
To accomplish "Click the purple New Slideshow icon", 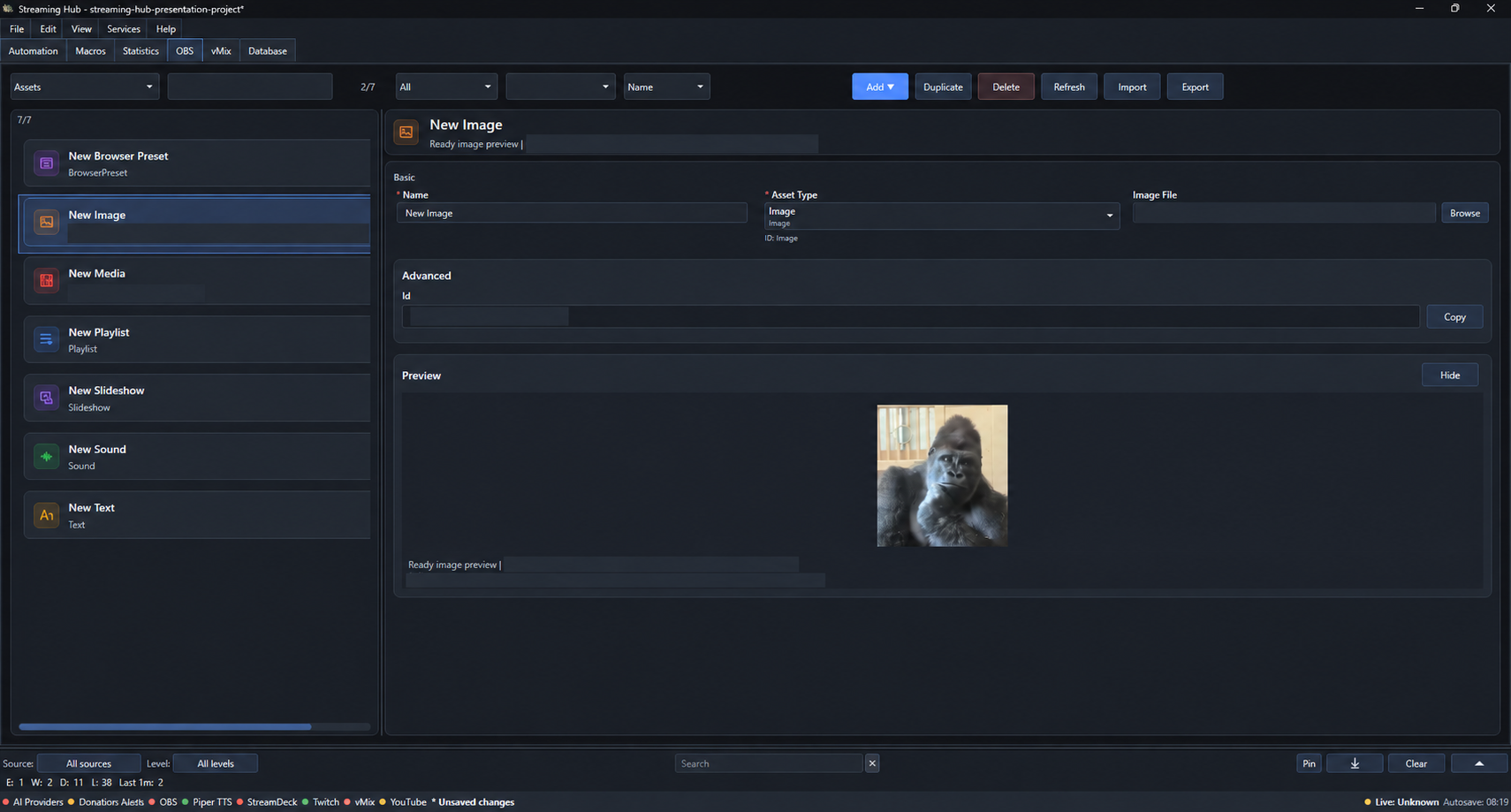I will pos(47,398).
